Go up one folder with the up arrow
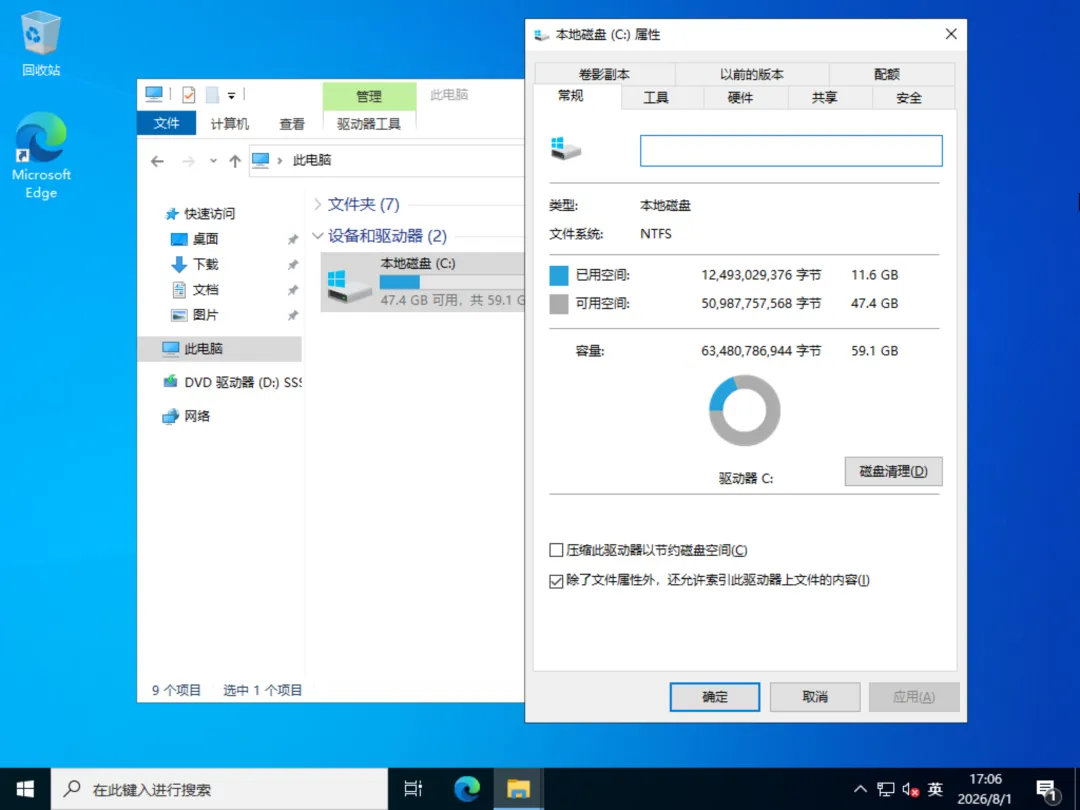 click(235, 161)
